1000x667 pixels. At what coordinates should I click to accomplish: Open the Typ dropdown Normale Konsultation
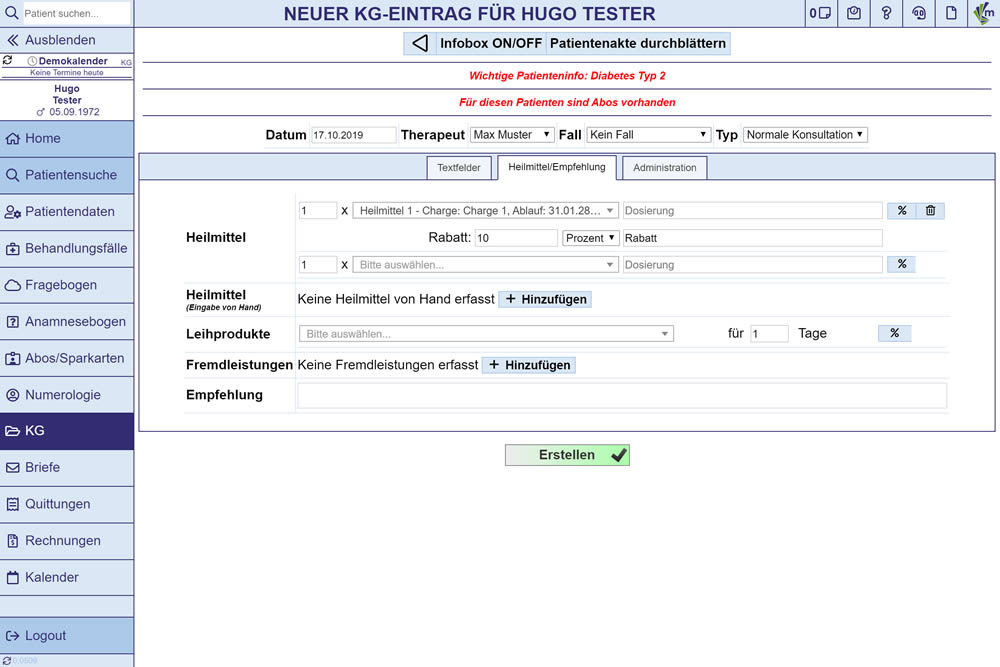click(805, 135)
